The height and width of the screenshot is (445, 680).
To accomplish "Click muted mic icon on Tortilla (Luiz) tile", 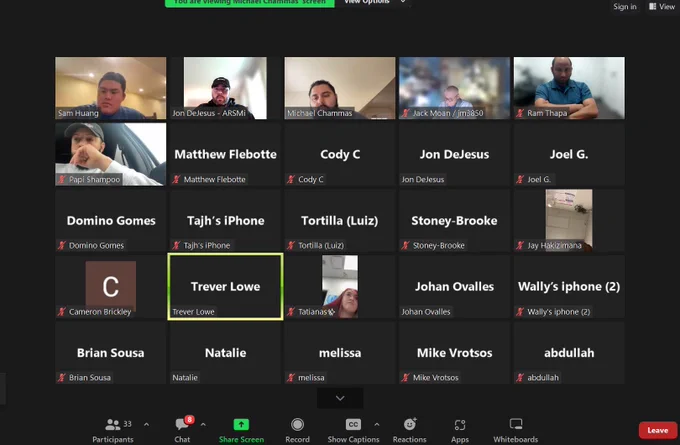I will pyautogui.click(x=291, y=245).
